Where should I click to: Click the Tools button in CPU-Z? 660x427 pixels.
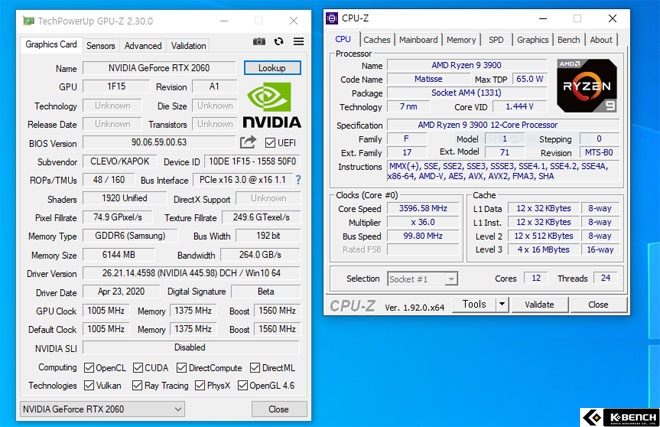(x=474, y=304)
